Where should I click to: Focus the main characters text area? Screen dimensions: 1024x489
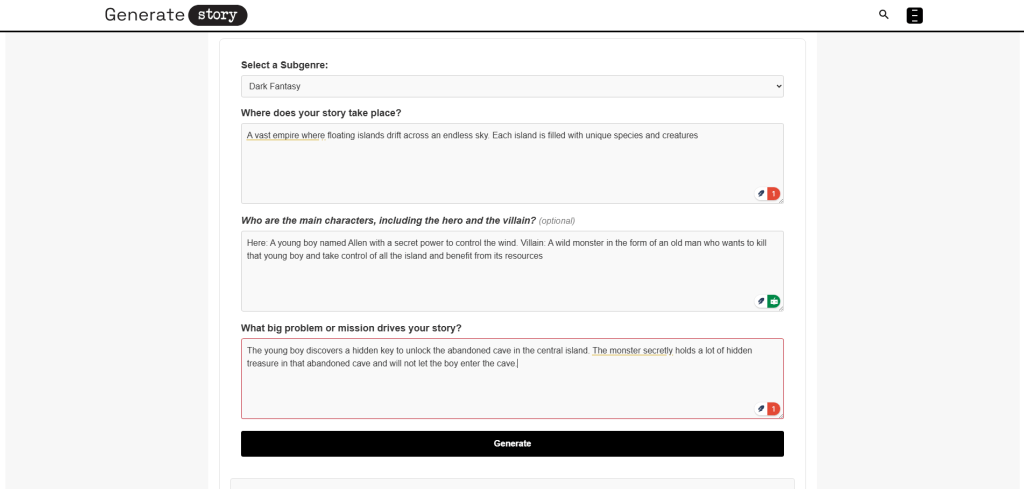pyautogui.click(x=500, y=280)
